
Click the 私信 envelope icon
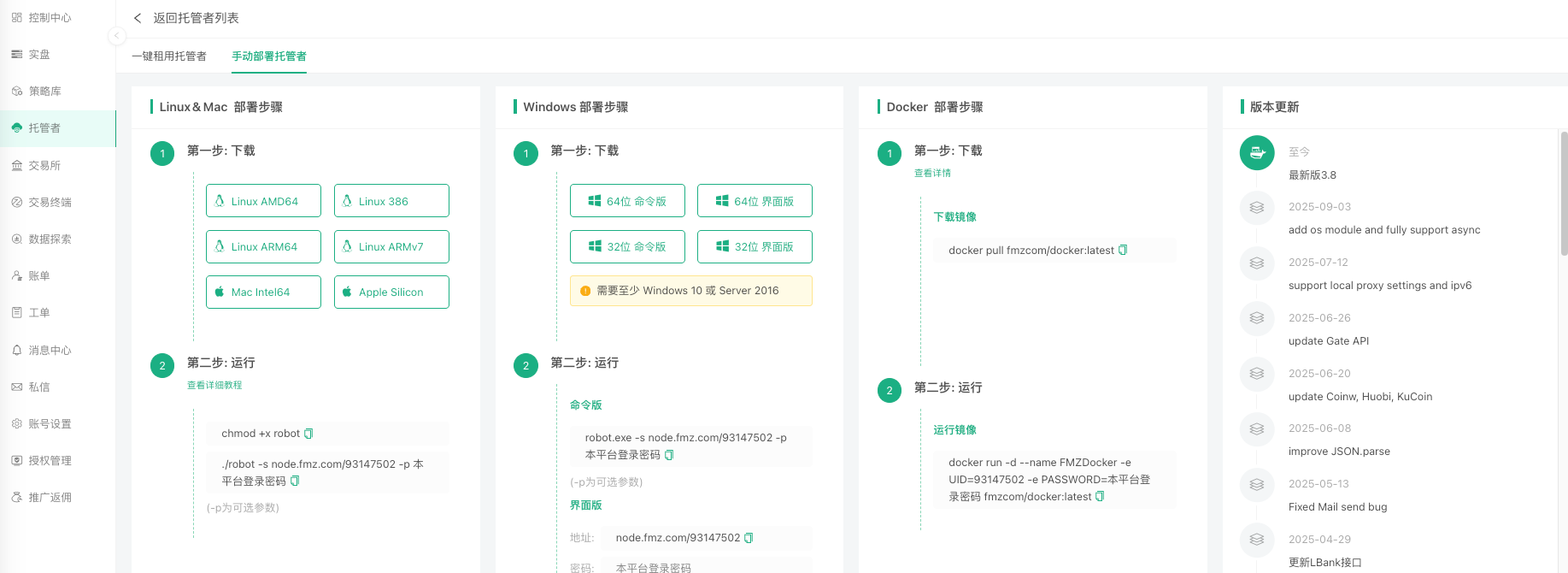tap(16, 387)
